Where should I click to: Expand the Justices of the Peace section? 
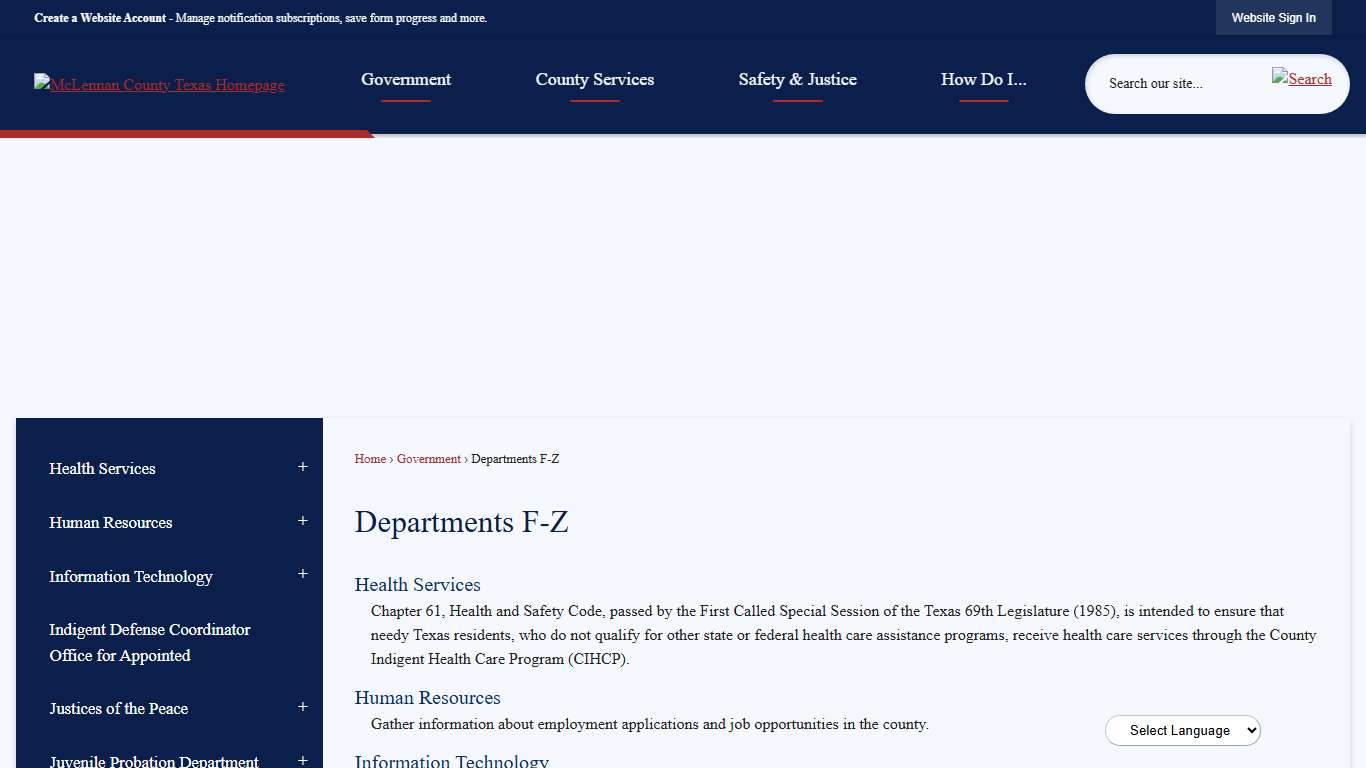[302, 707]
